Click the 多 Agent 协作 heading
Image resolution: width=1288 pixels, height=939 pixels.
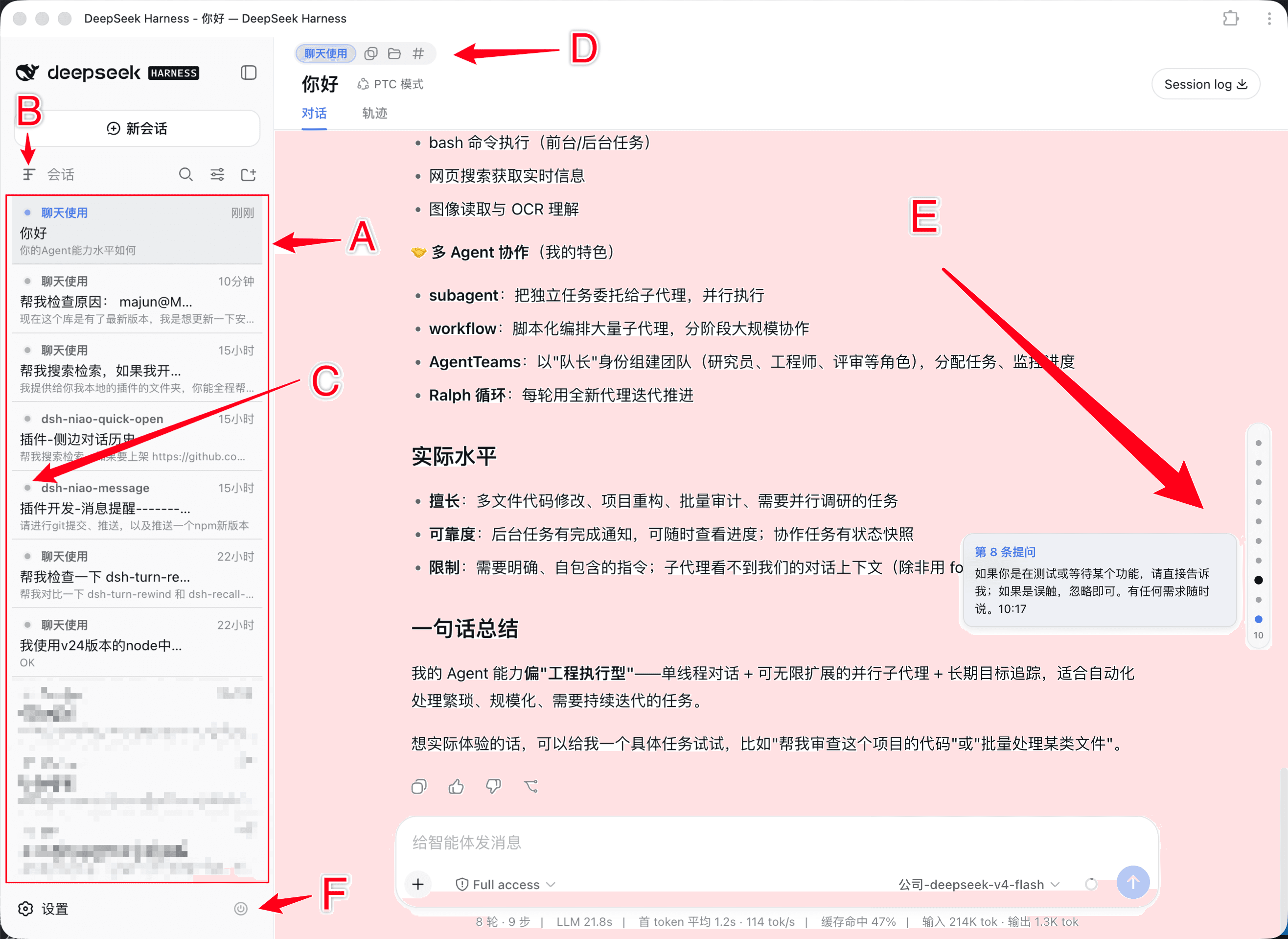click(480, 252)
